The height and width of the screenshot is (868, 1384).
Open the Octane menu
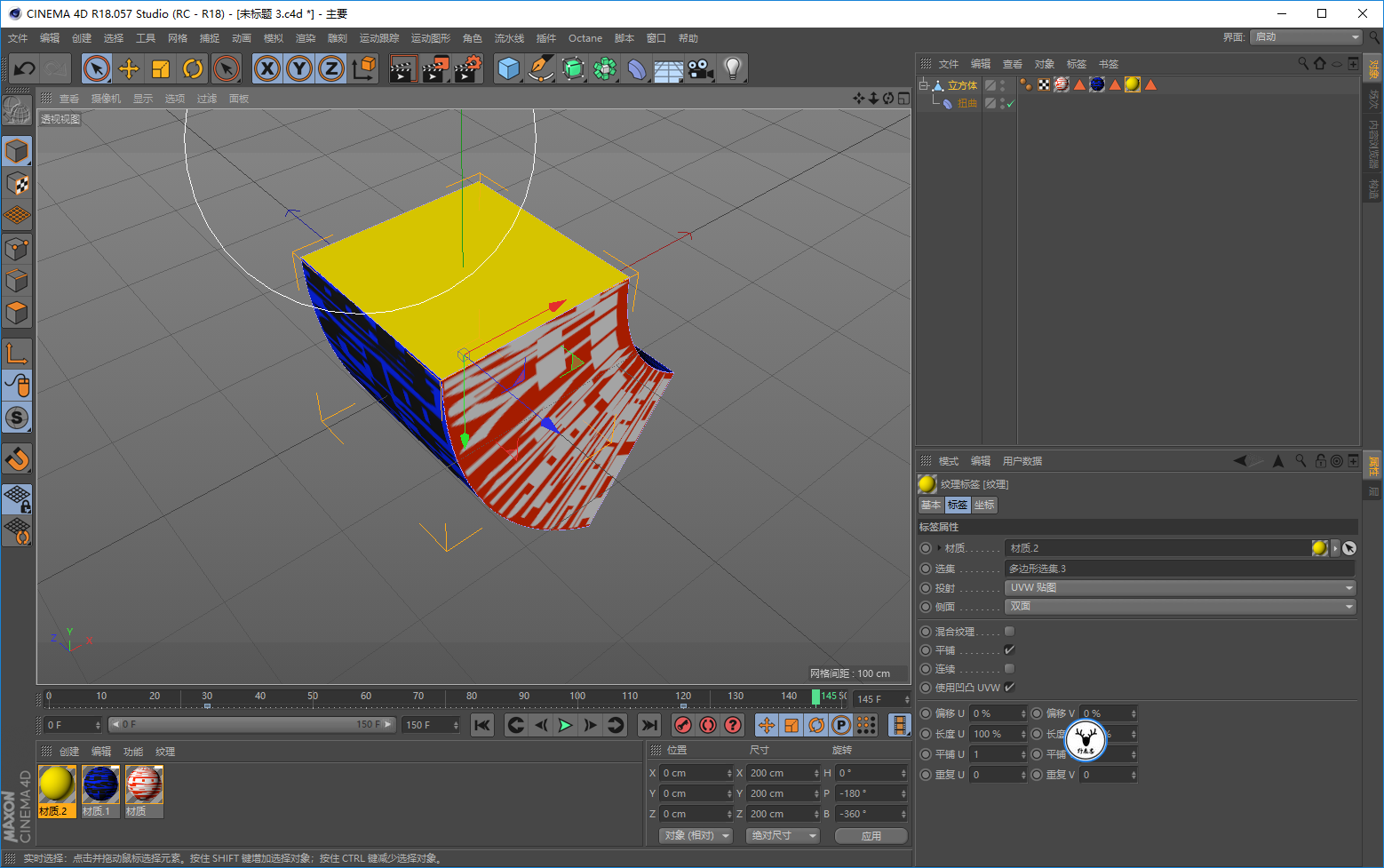point(585,38)
